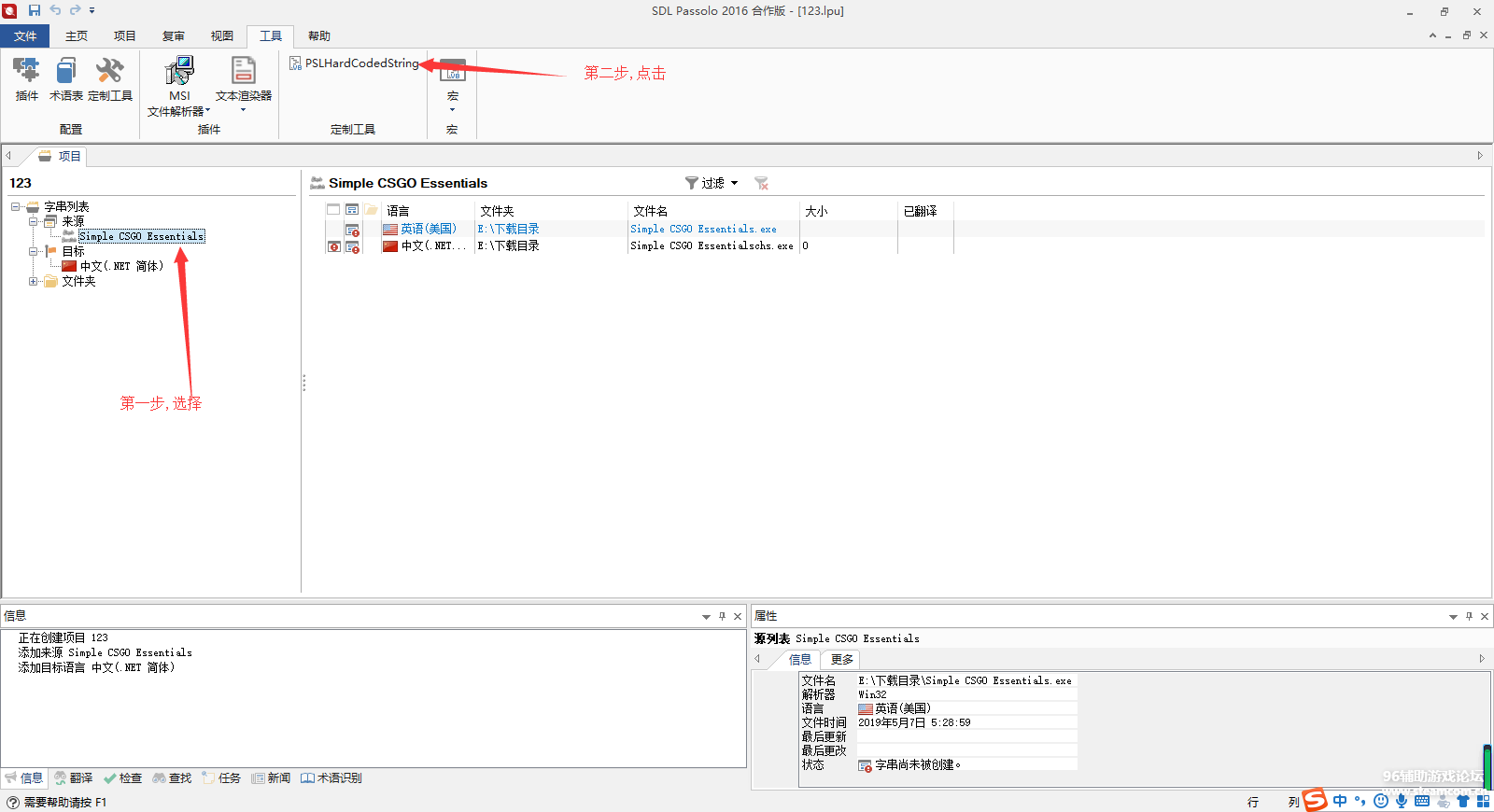Switch to the 主页 ribbon tab
The image size is (1494, 812).
click(x=77, y=36)
